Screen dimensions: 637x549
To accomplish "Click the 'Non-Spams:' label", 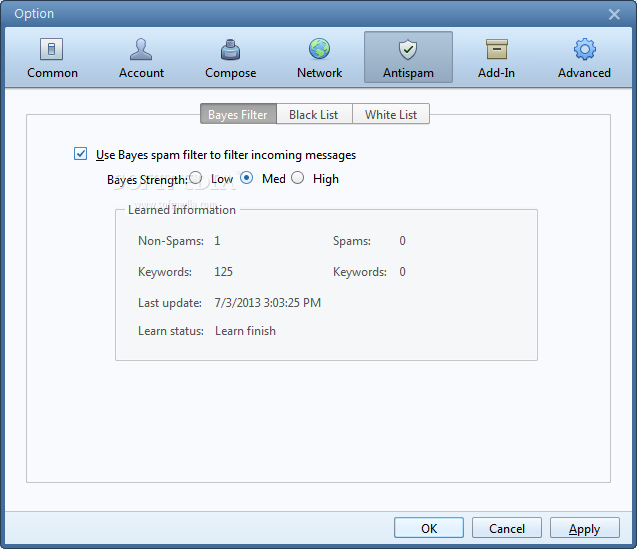I will (171, 241).
